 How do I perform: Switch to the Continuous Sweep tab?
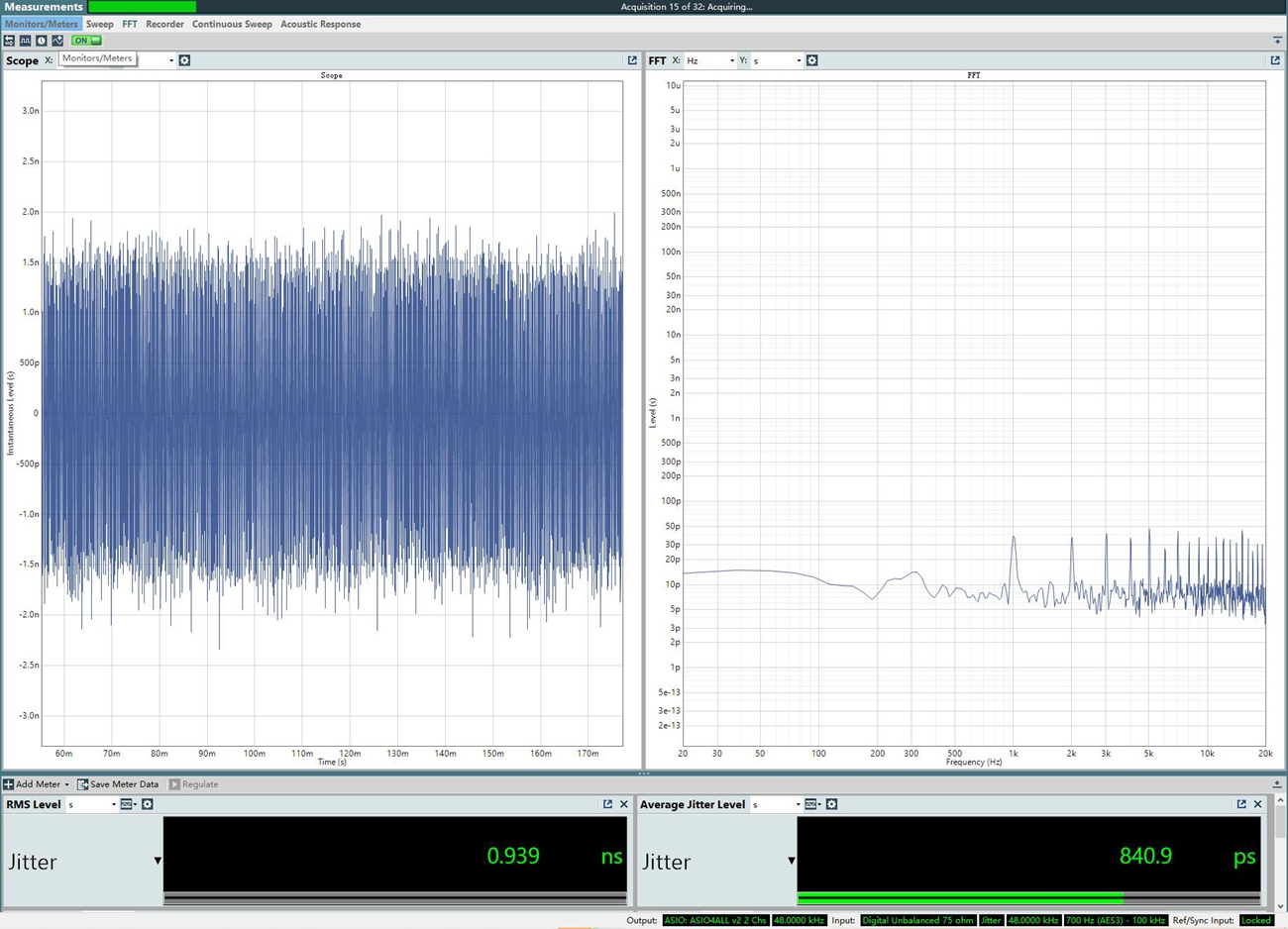[x=232, y=24]
